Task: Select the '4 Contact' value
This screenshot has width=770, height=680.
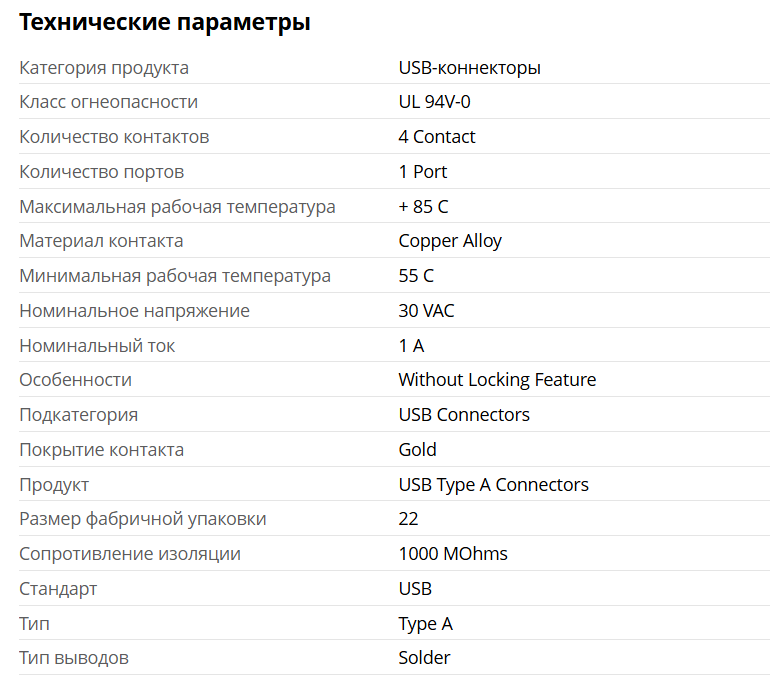Action: tap(437, 137)
